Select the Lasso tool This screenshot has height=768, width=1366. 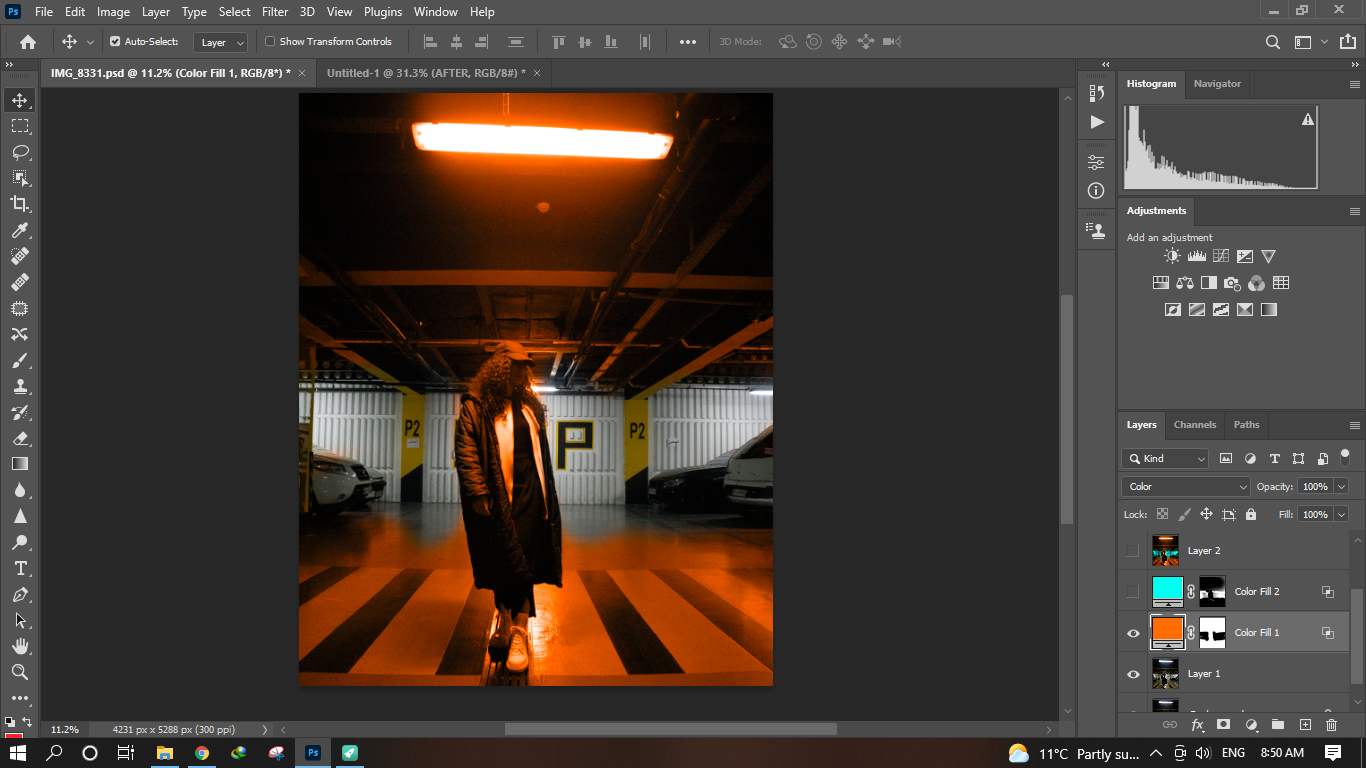coord(20,152)
